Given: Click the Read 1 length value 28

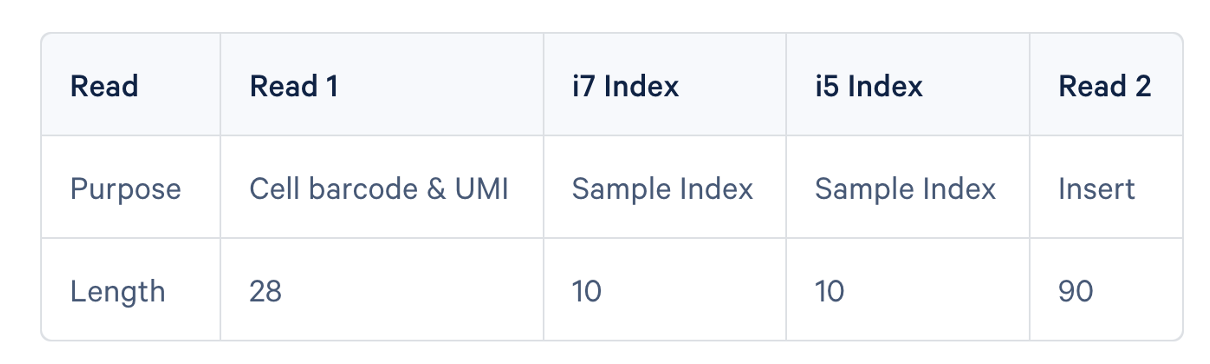Looking at the screenshot, I should [x=266, y=292].
